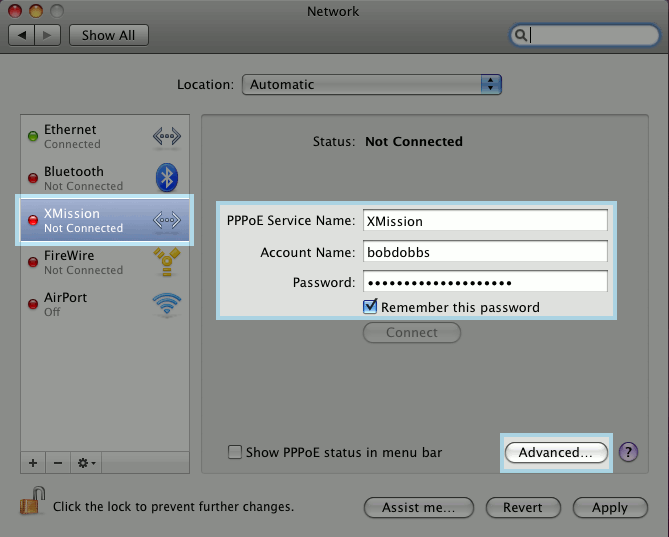Open help with the purple question mark
The height and width of the screenshot is (537, 669).
point(628,452)
